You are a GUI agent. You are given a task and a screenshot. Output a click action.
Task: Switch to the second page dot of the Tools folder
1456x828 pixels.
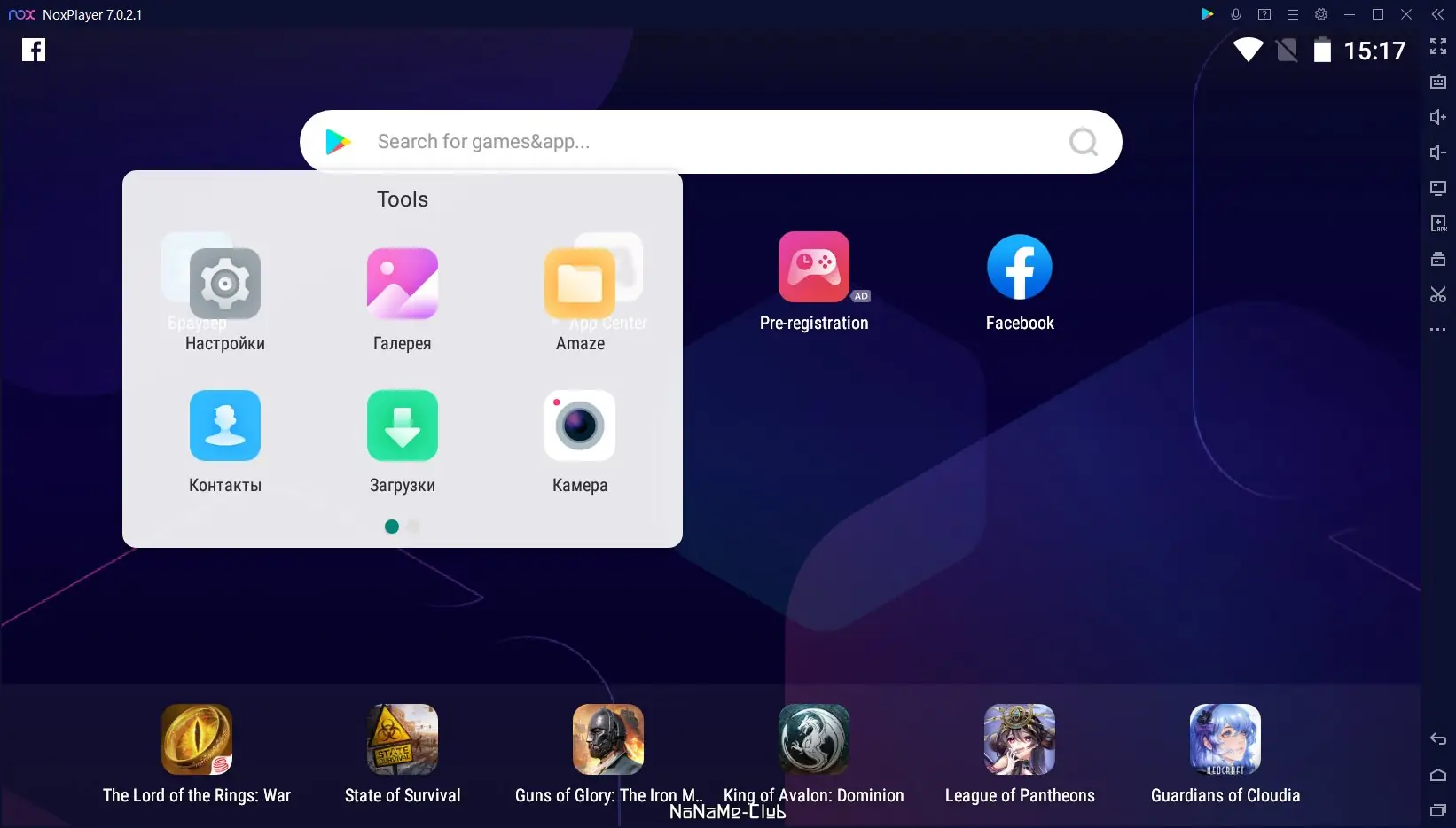(x=413, y=527)
